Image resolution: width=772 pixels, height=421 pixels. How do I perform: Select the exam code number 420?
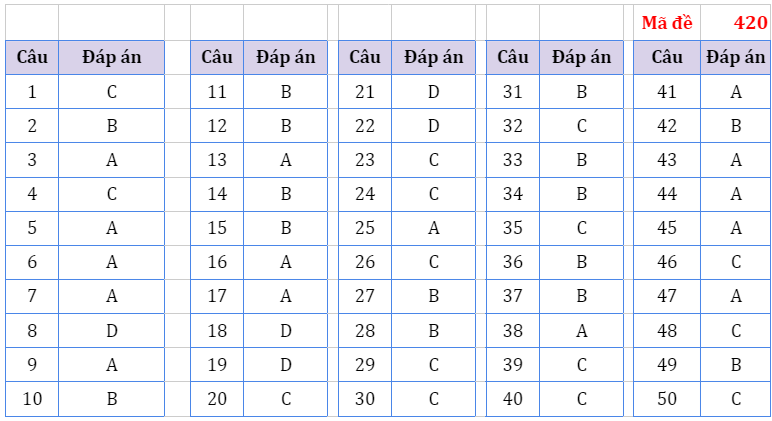pos(749,23)
